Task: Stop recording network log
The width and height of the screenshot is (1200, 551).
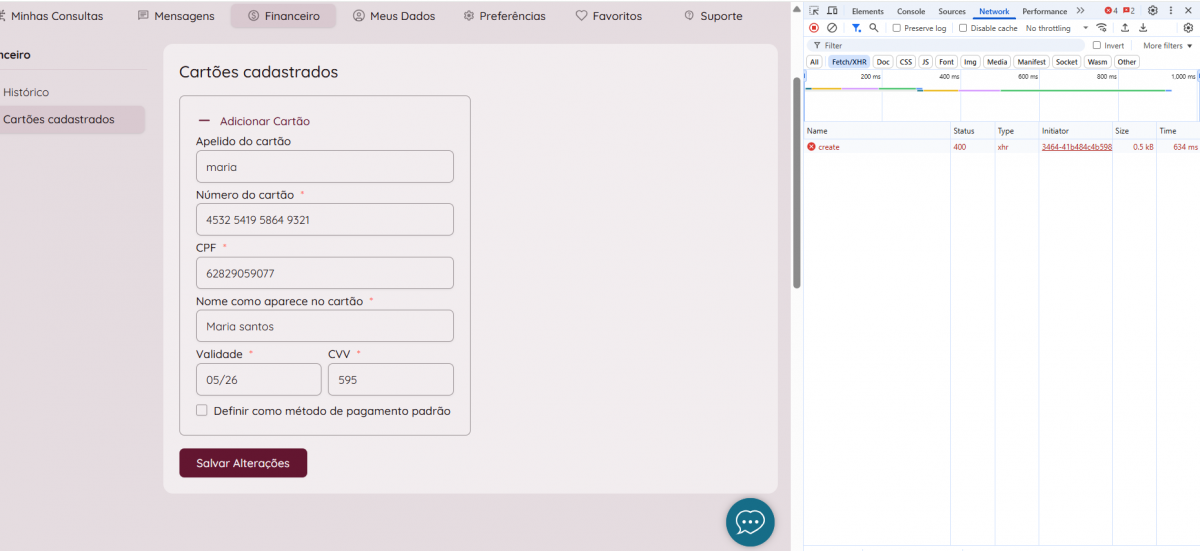Action: pyautogui.click(x=814, y=28)
